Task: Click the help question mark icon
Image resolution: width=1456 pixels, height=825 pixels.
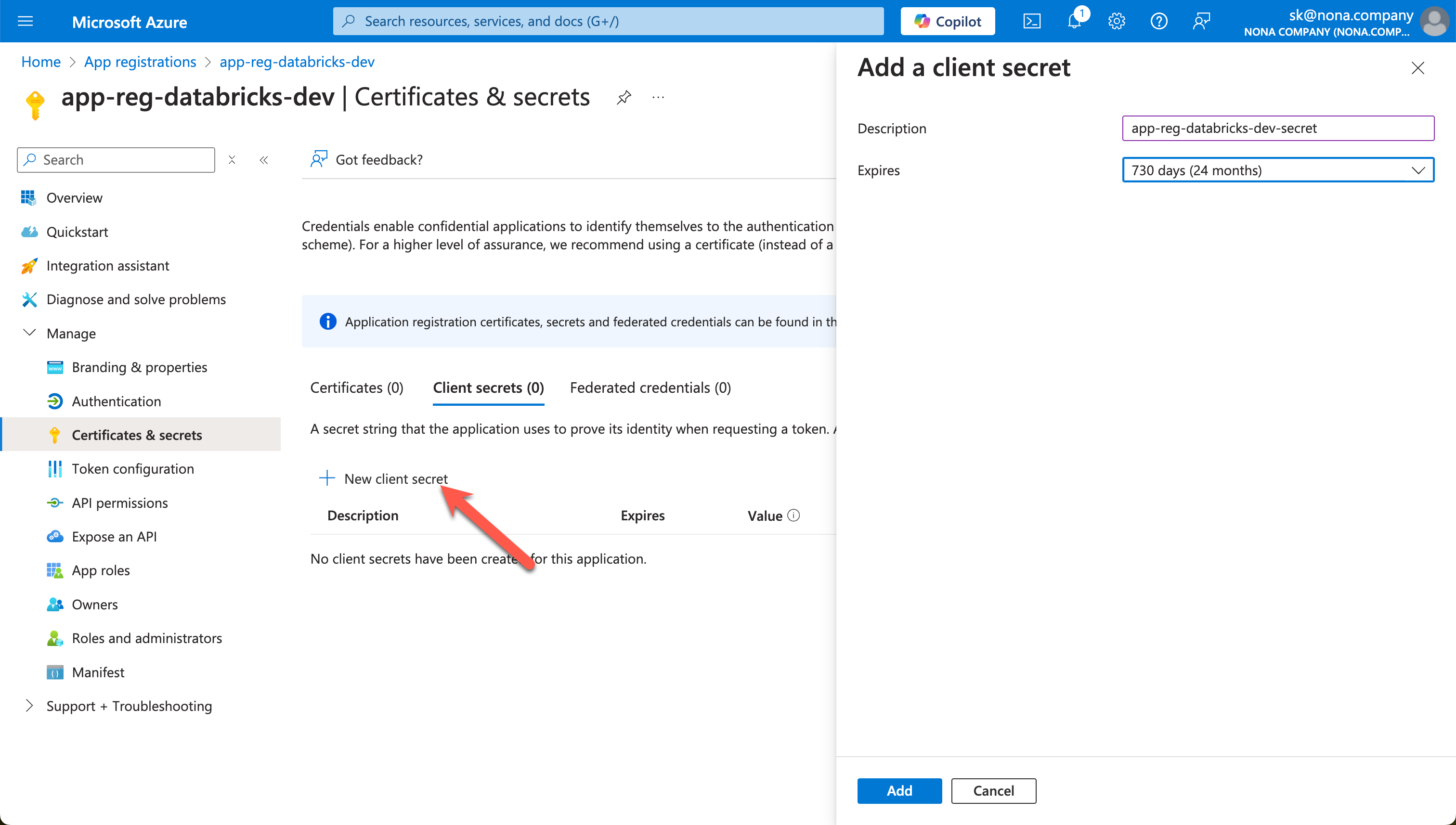Action: point(1158,22)
